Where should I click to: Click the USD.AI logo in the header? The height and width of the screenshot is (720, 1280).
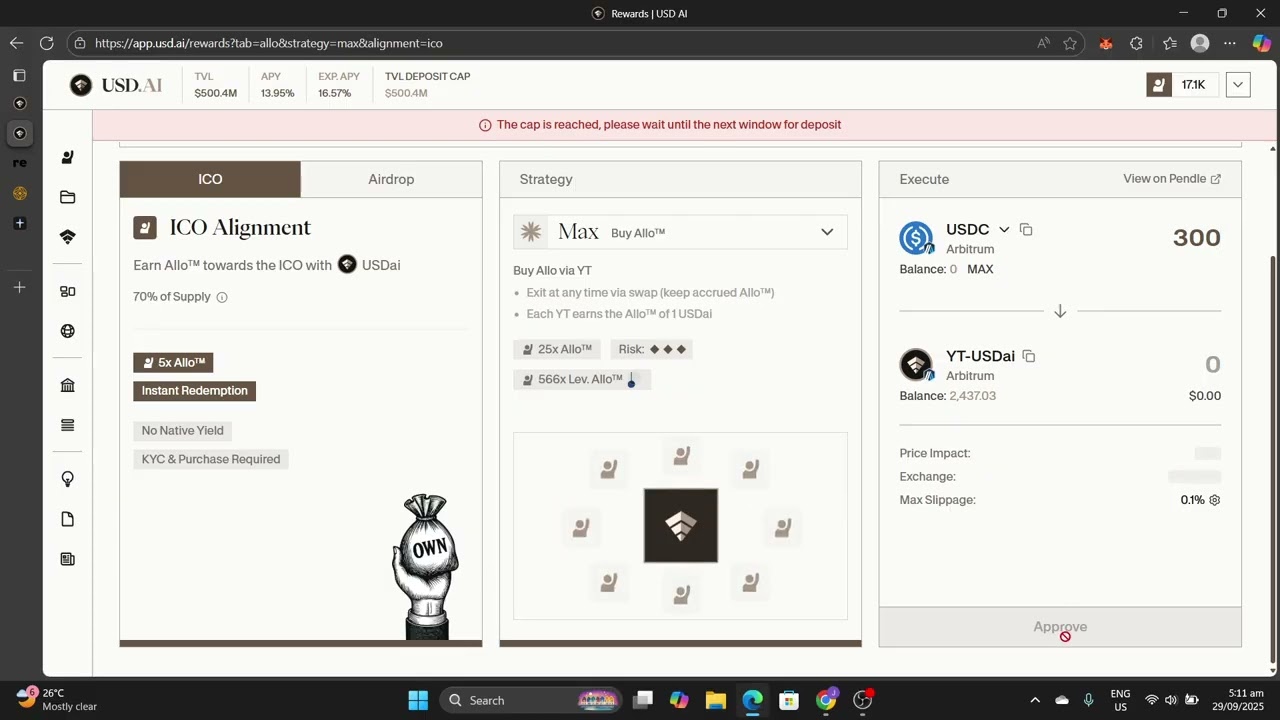116,85
